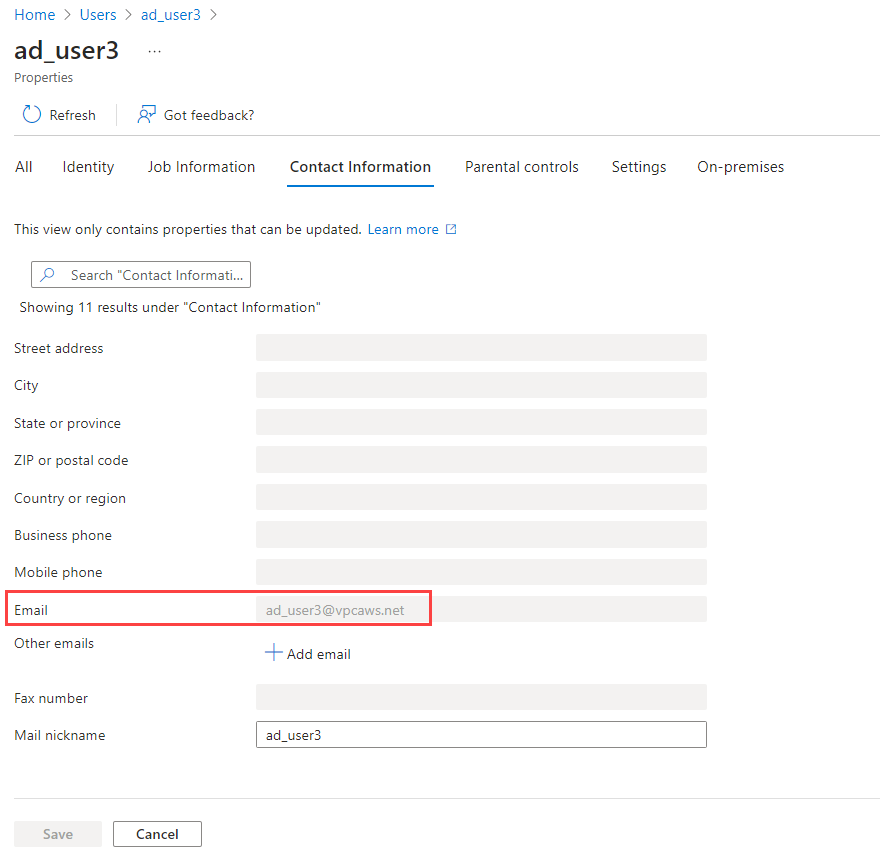The image size is (880, 855).
Task: Switch to the Identity tab
Action: (x=87, y=167)
